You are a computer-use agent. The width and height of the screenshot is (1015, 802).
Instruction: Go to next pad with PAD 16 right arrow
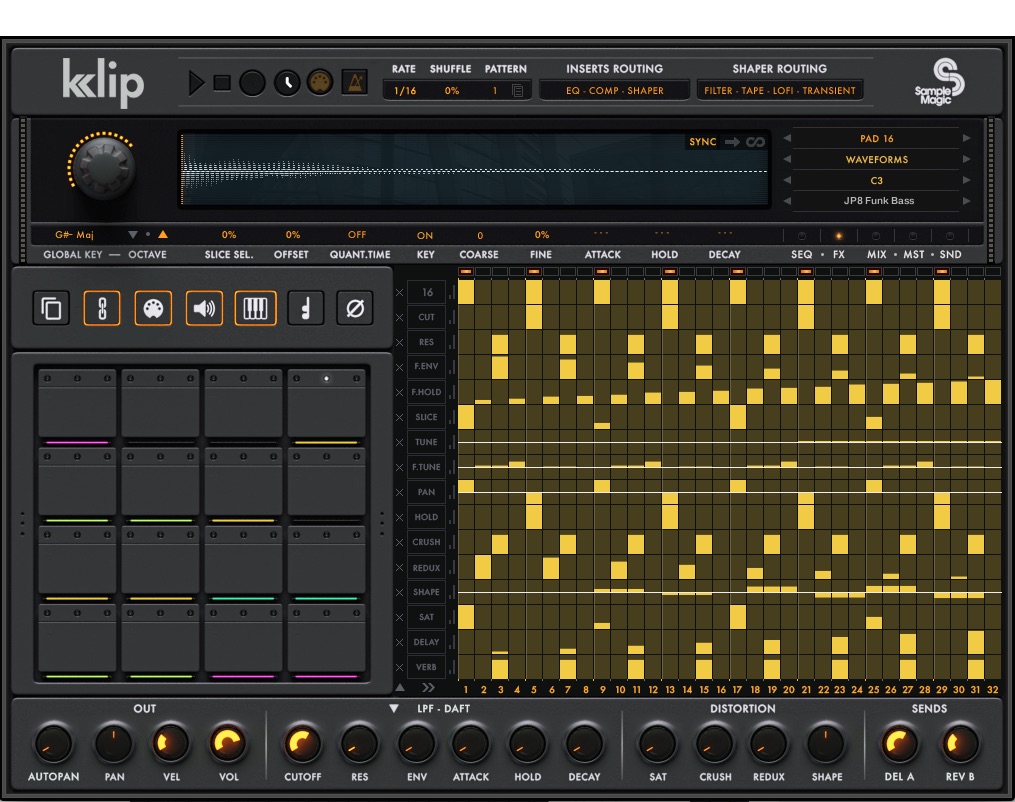(x=966, y=138)
